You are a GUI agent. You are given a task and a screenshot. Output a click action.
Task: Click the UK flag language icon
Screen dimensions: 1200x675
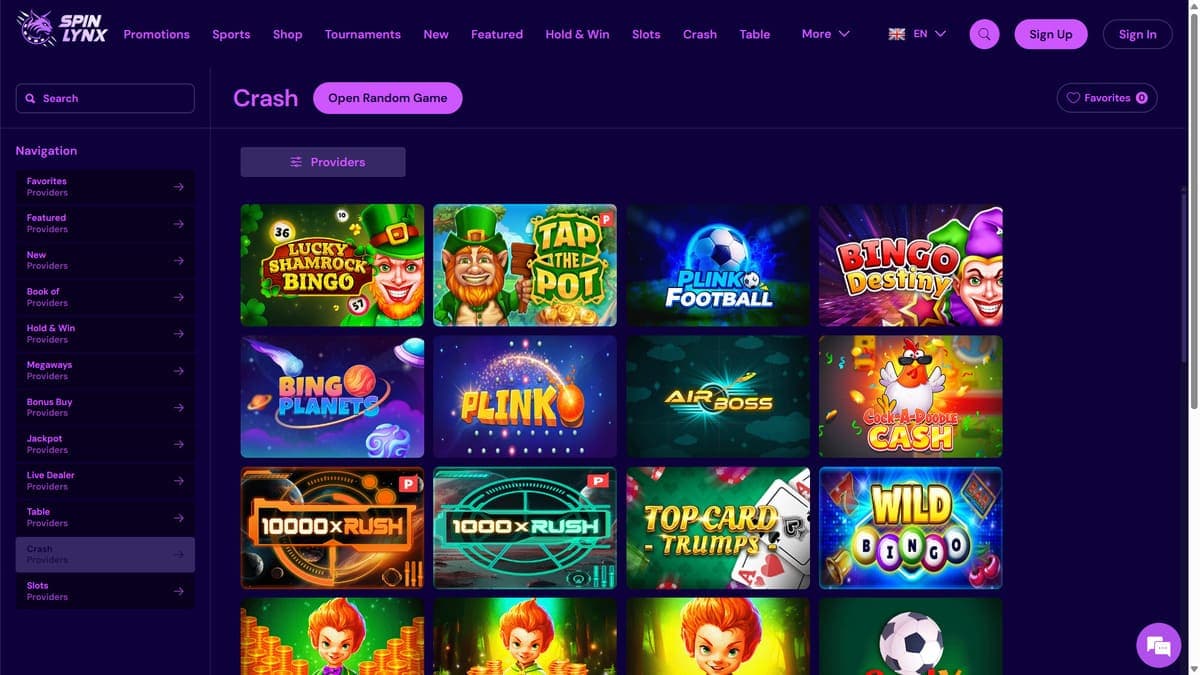click(897, 34)
